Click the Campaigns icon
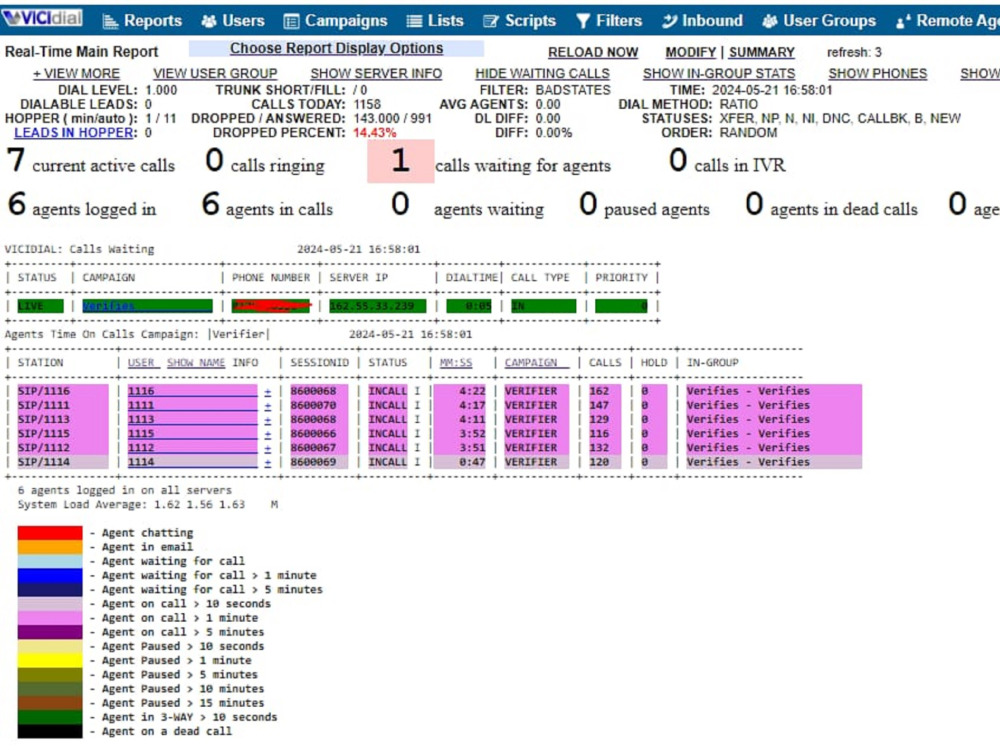Image resolution: width=1000 pixels, height=750 pixels. (x=291, y=21)
